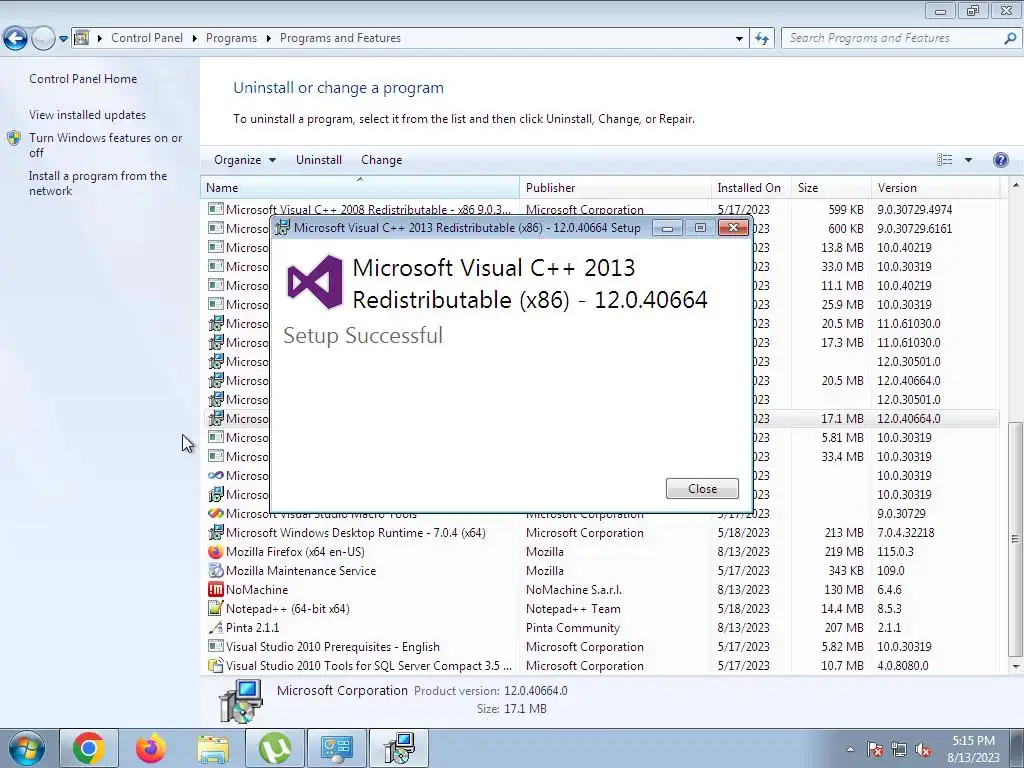Open the Windows Start button
The height and width of the screenshot is (768, 1024).
[x=27, y=748]
